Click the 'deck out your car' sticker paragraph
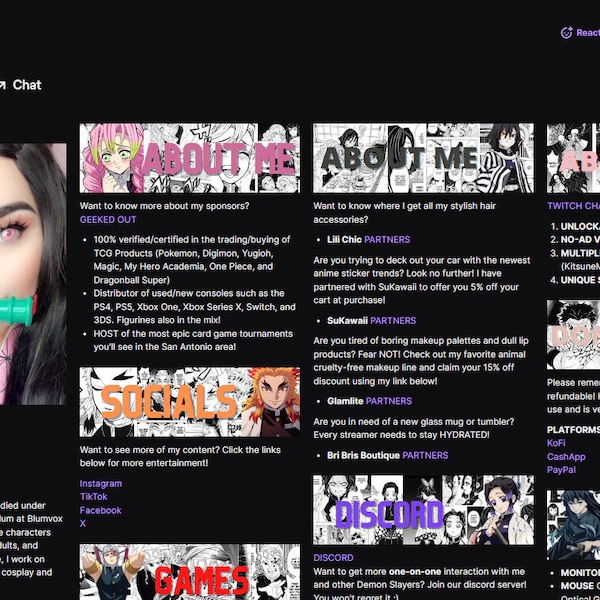 click(422, 280)
